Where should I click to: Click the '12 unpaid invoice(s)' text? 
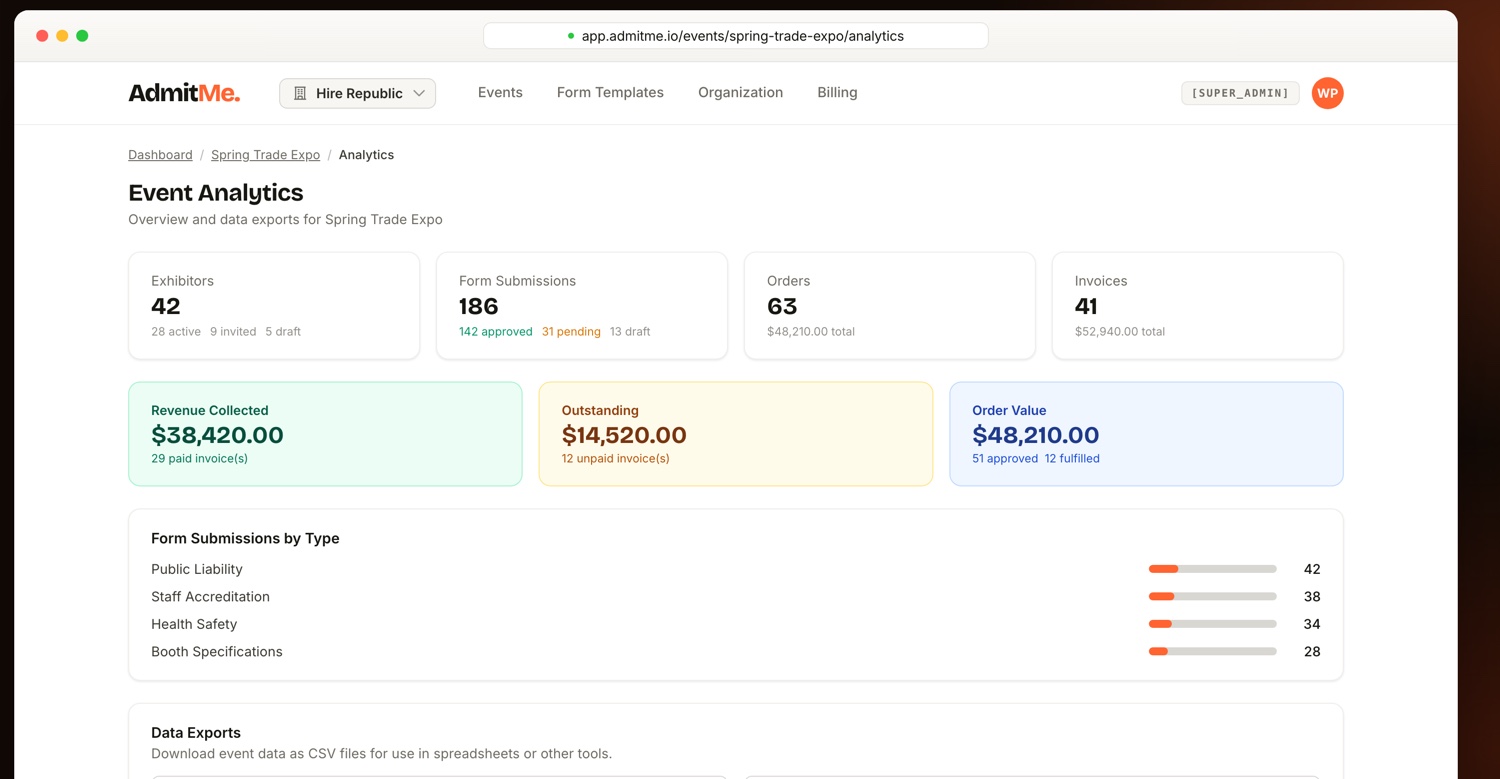[616, 459]
